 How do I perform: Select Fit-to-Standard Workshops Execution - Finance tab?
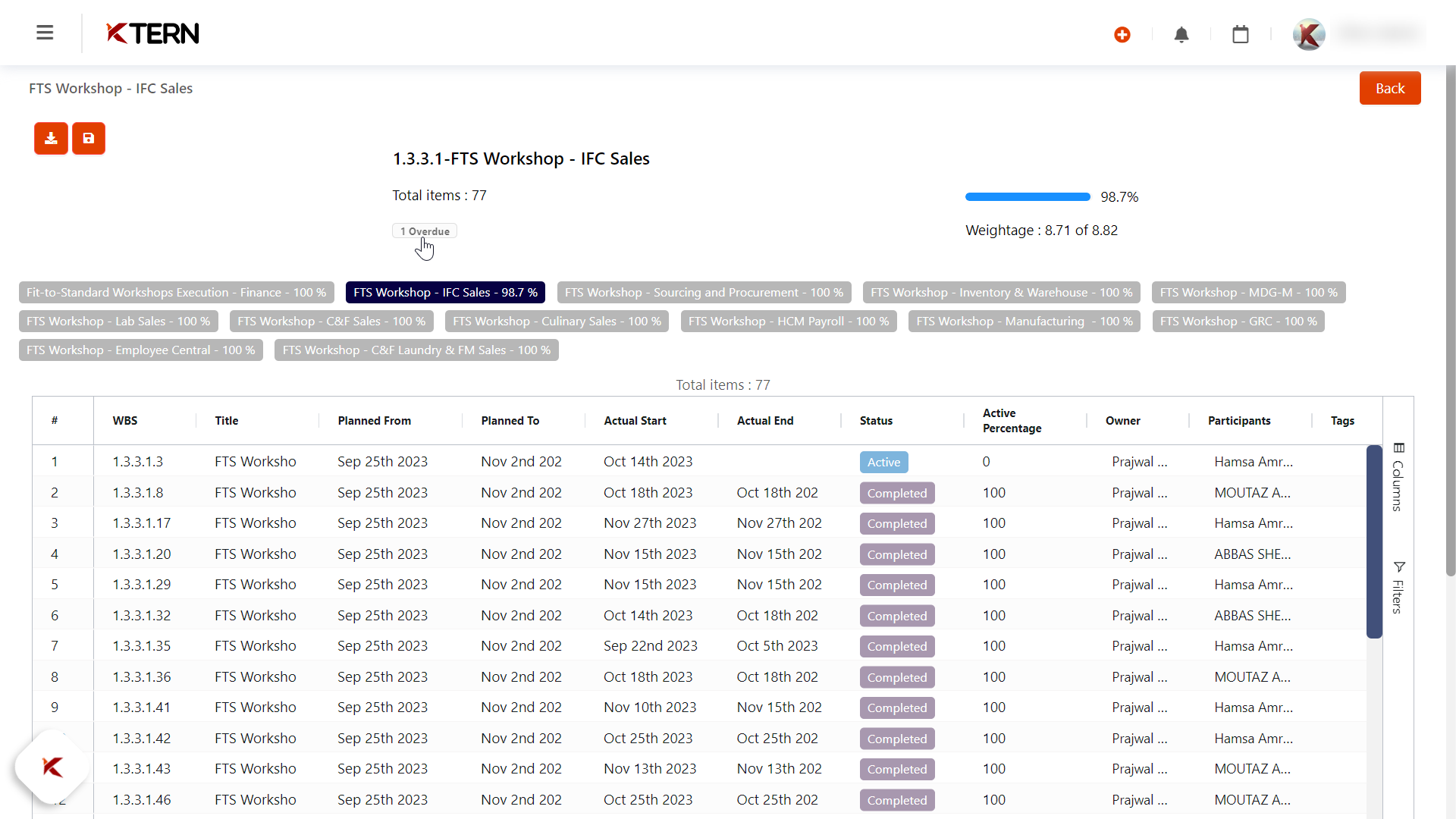pos(176,293)
